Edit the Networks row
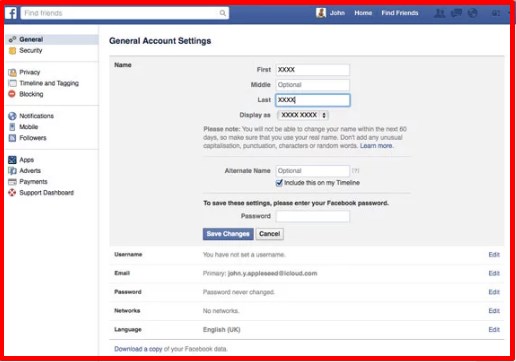 494,311
